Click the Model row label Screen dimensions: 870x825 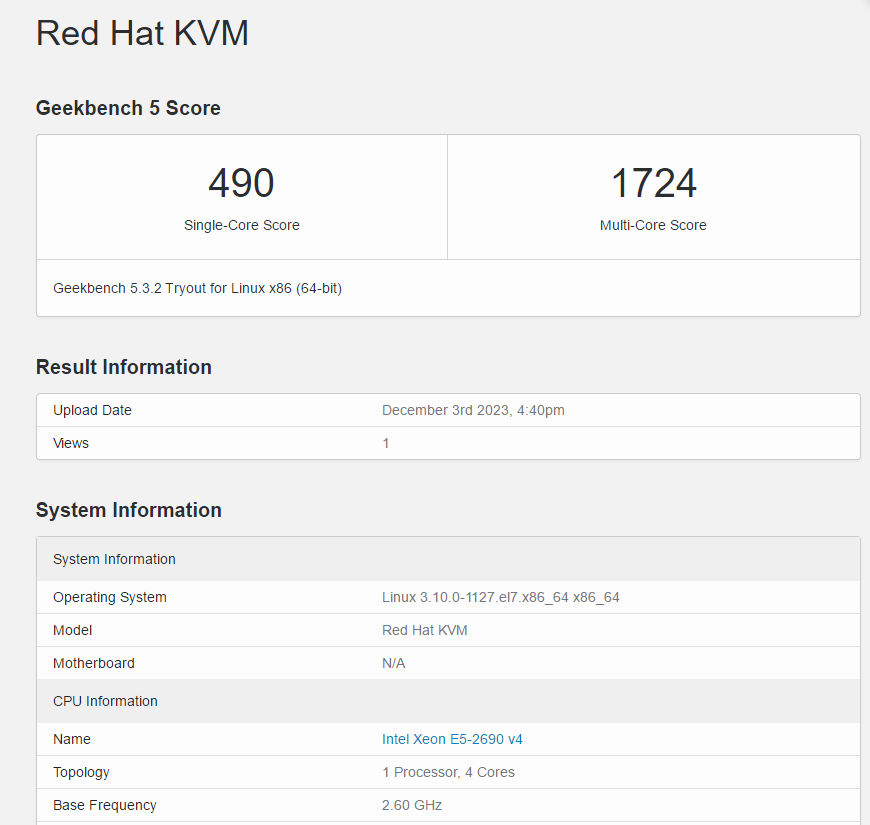tap(73, 630)
